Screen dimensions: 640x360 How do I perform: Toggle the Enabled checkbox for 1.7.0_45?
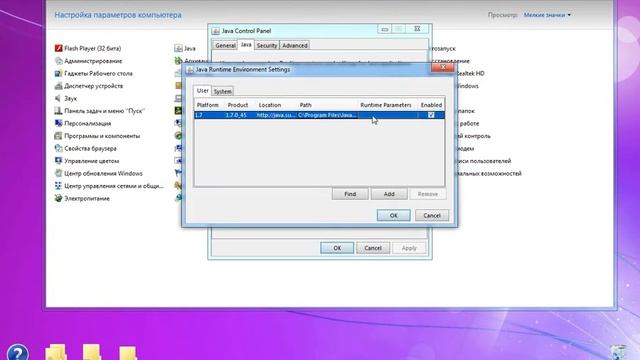coord(431,115)
